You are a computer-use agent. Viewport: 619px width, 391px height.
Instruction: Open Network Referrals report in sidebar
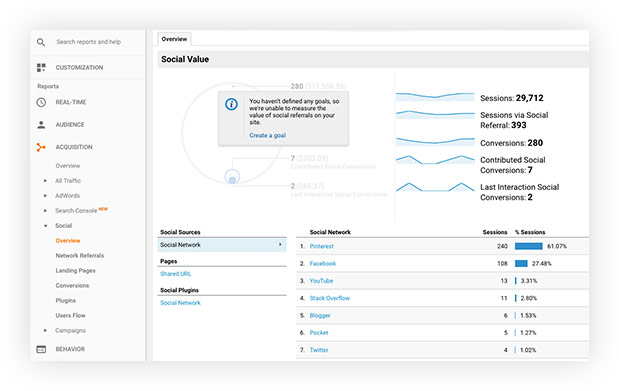(80, 256)
